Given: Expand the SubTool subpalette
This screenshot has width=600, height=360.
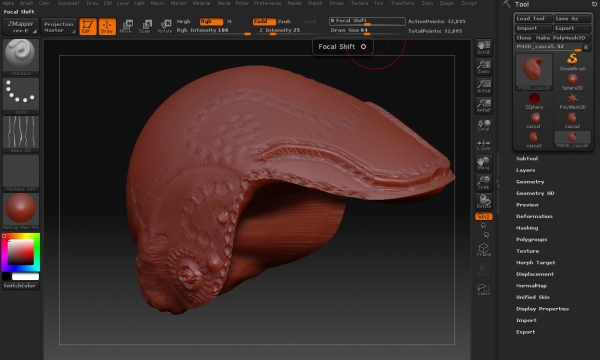Looking at the screenshot, I should tap(527, 158).
